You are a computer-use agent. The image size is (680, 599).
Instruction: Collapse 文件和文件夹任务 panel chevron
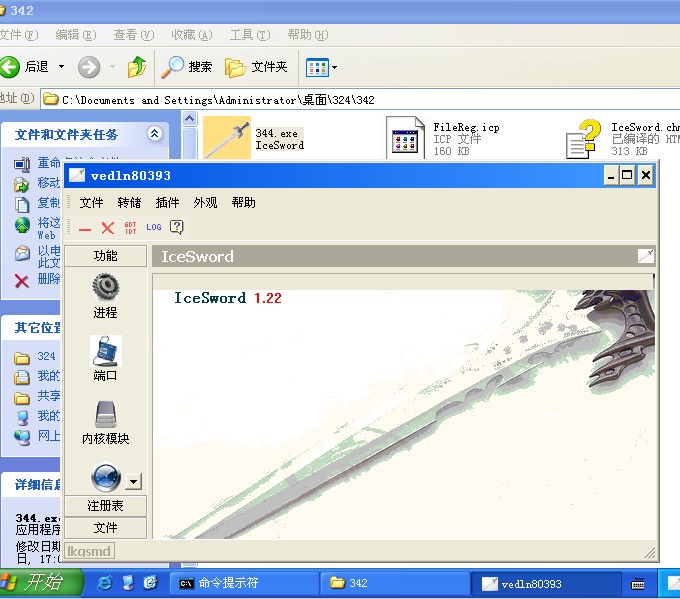[x=154, y=134]
